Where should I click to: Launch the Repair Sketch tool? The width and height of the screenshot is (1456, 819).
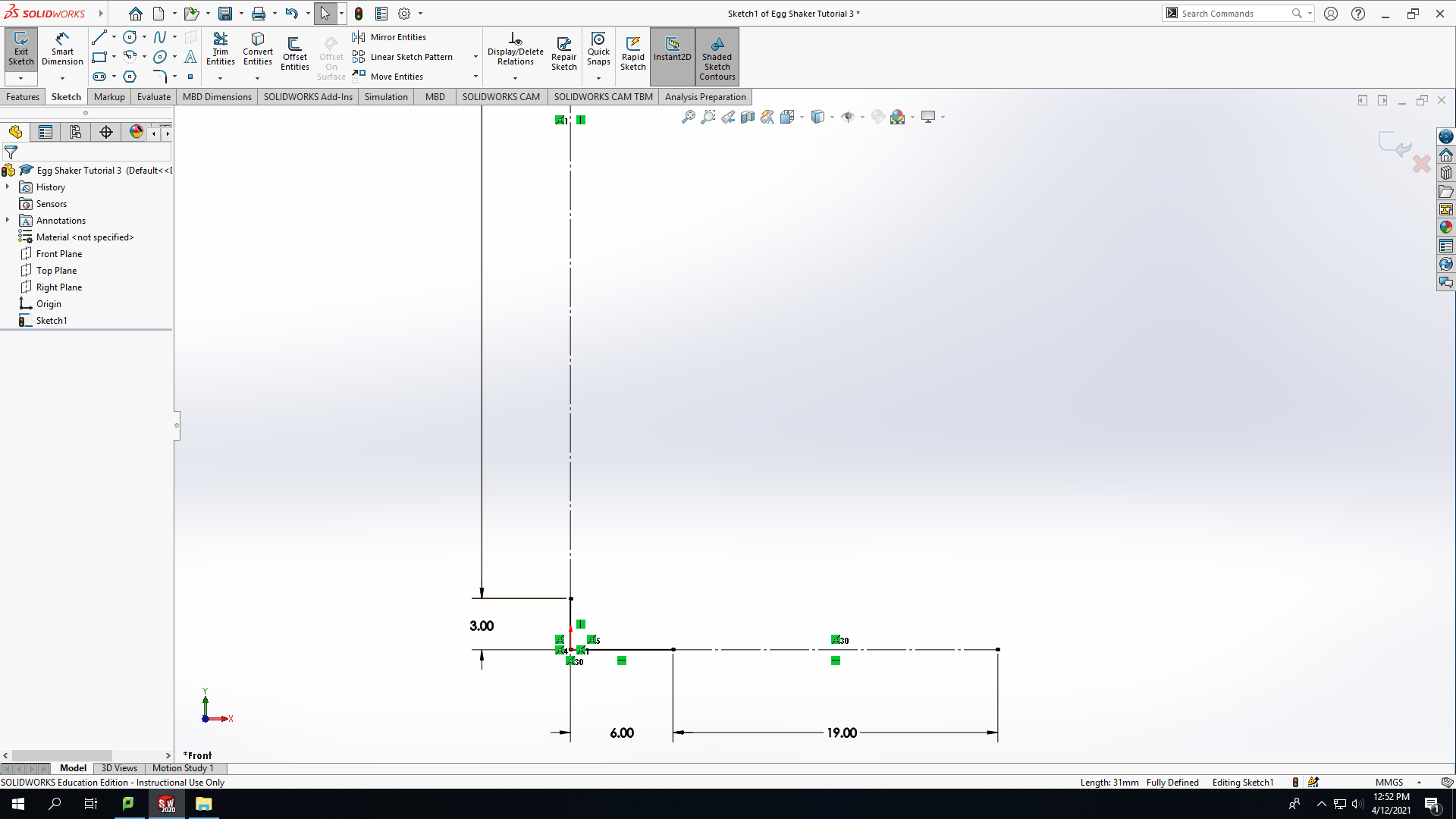coord(564,53)
